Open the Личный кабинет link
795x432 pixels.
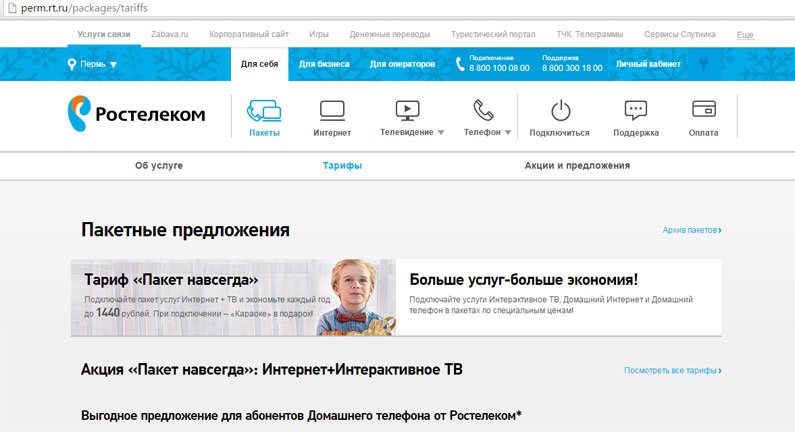648,64
